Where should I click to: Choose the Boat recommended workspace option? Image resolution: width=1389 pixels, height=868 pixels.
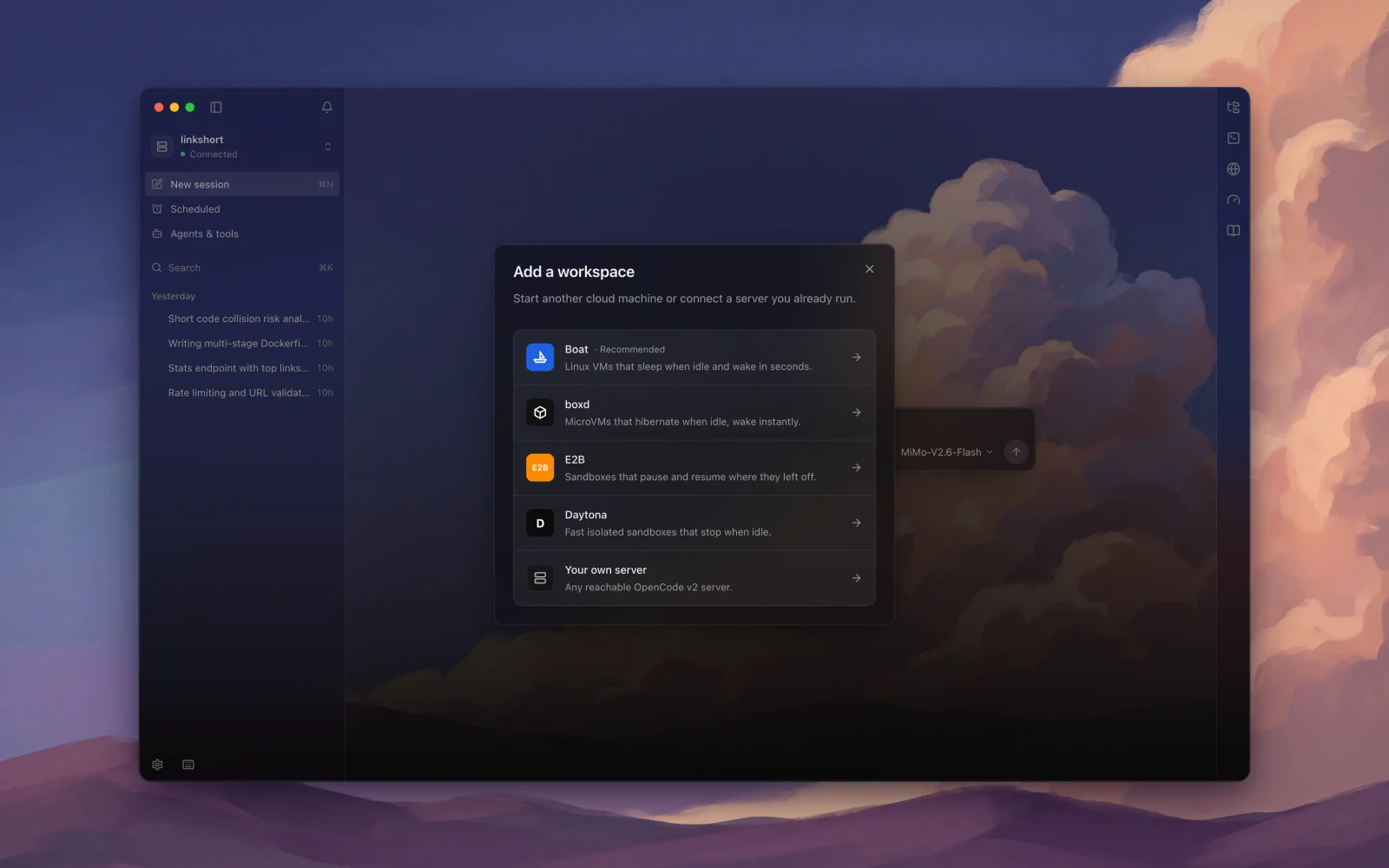coord(694,358)
